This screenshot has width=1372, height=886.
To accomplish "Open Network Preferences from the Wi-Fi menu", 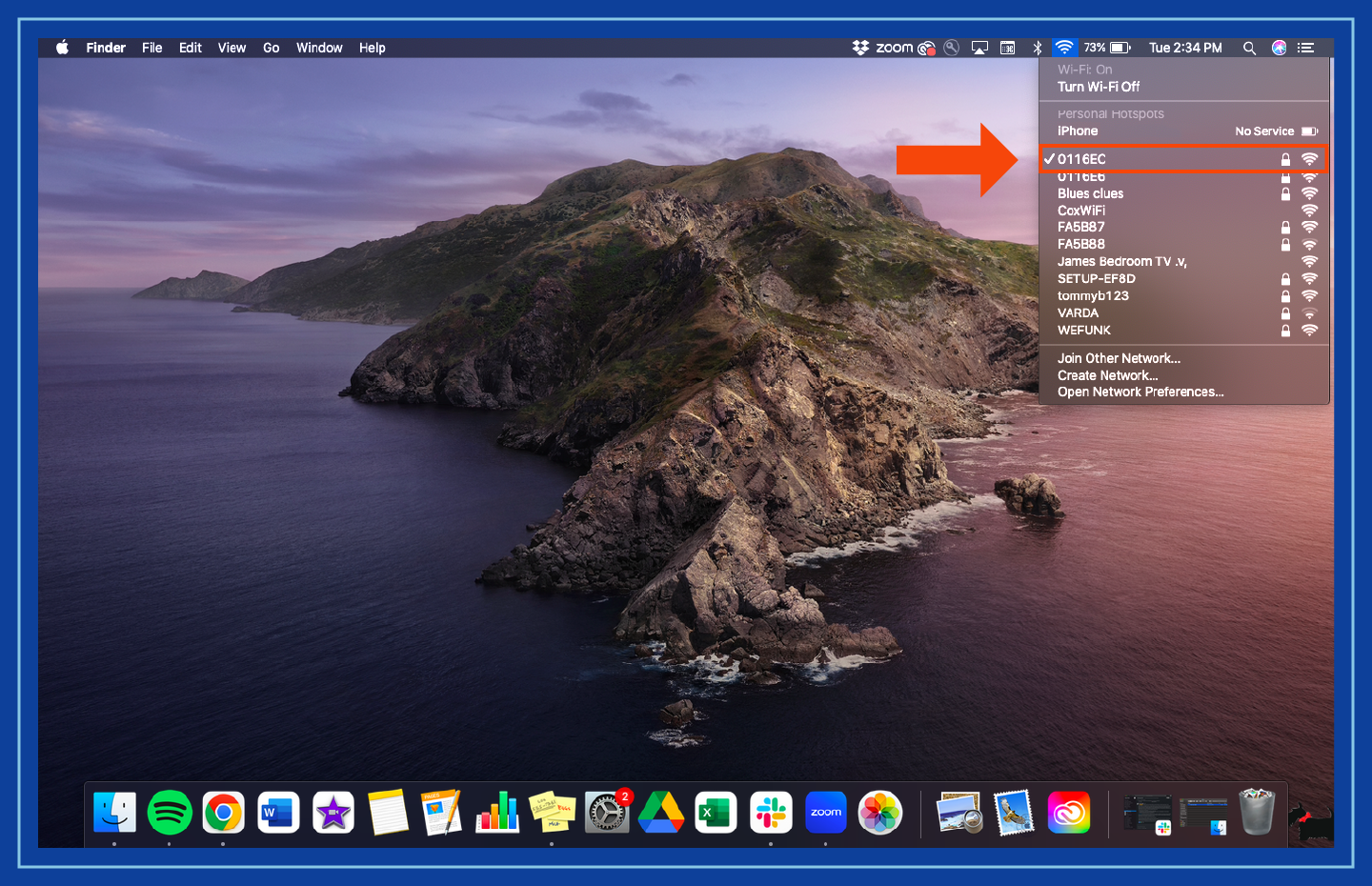I will [1140, 392].
